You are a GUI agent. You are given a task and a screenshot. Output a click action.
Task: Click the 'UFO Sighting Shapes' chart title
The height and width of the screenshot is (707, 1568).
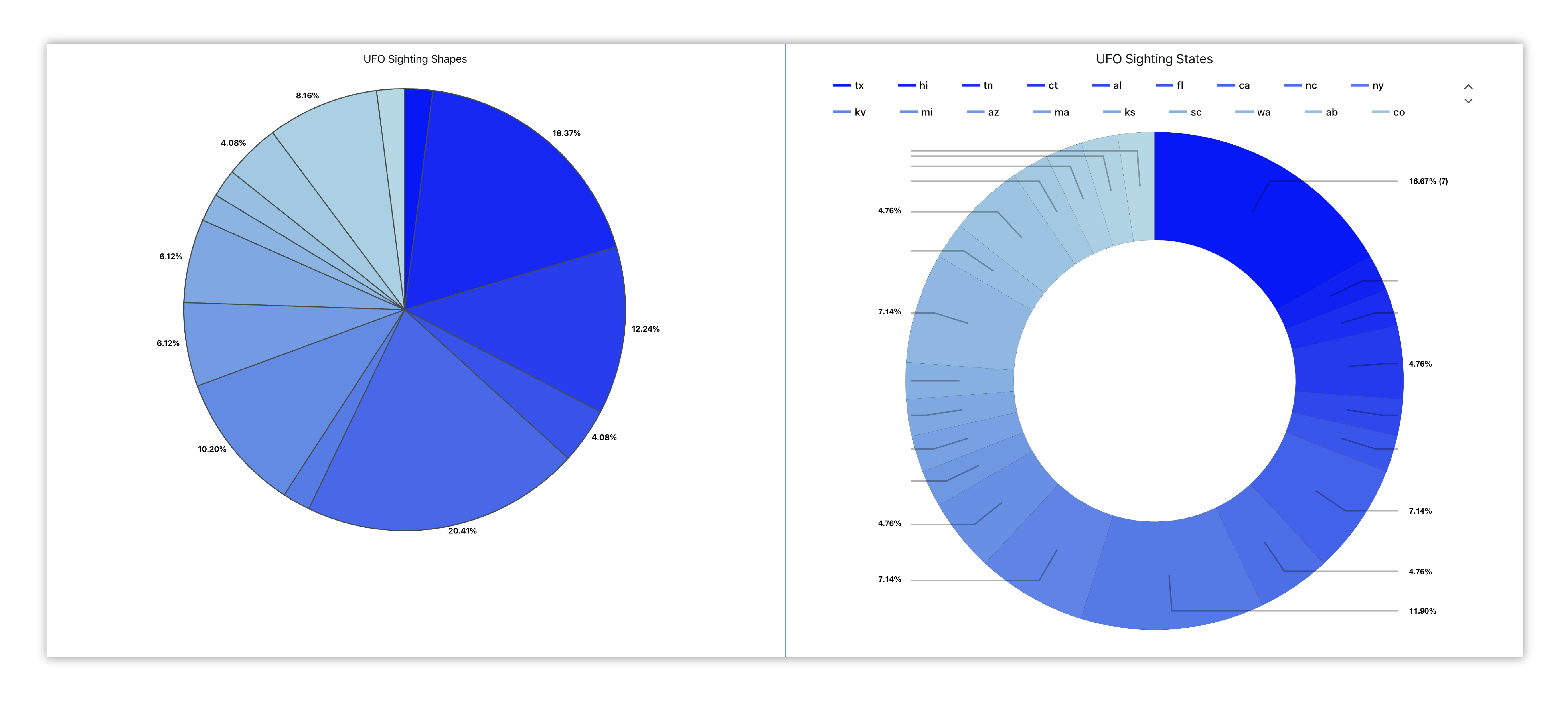point(415,59)
